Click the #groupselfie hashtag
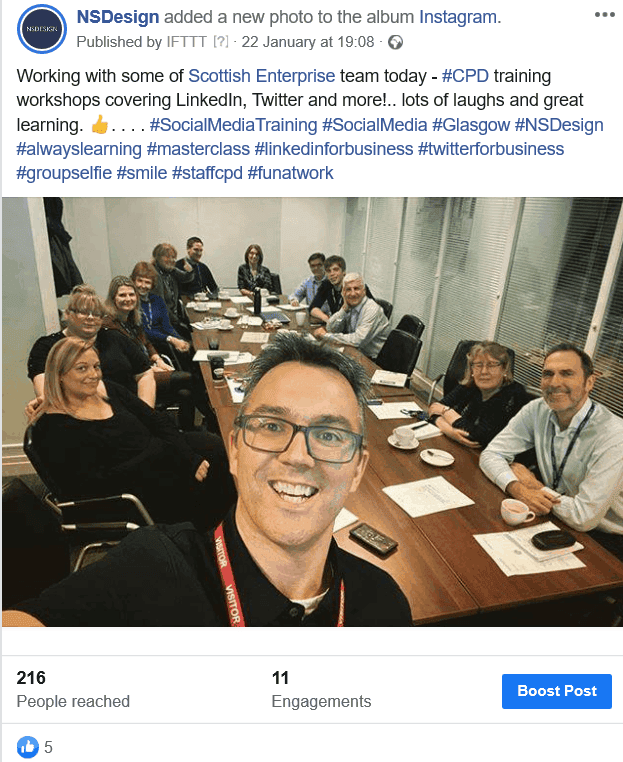The width and height of the screenshot is (623, 762). tap(64, 173)
